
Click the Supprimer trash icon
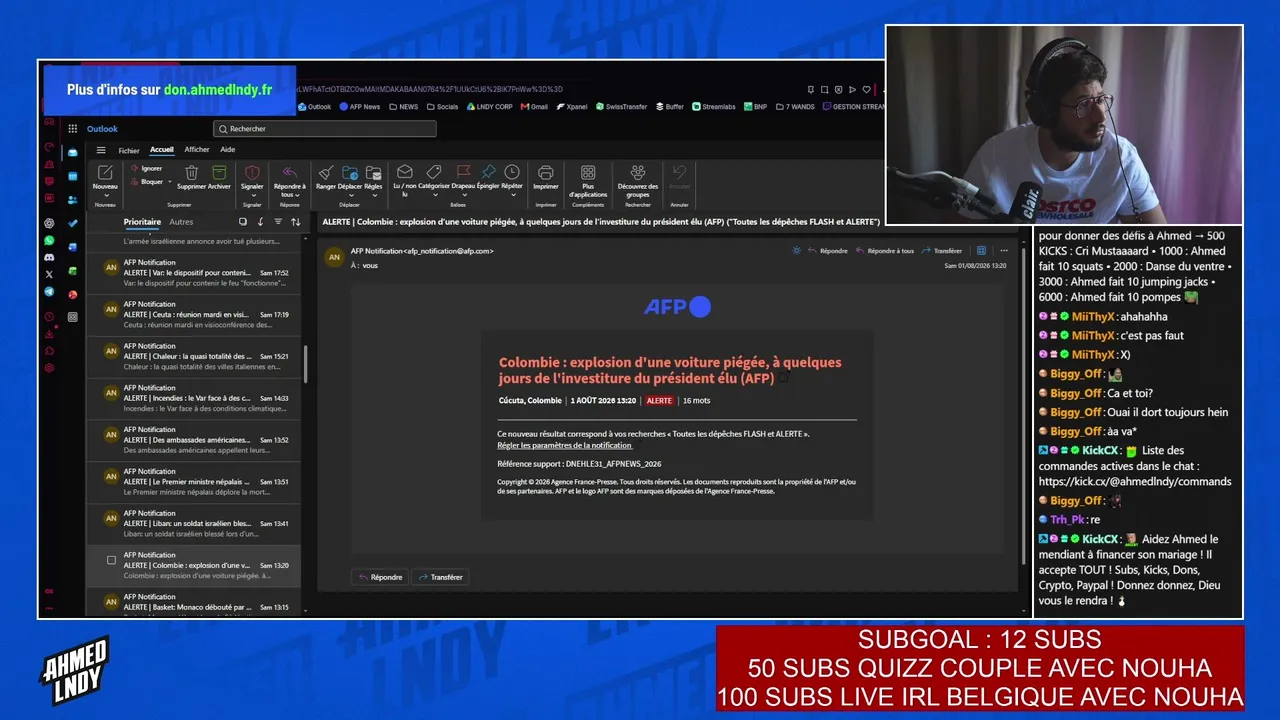[x=191, y=173]
